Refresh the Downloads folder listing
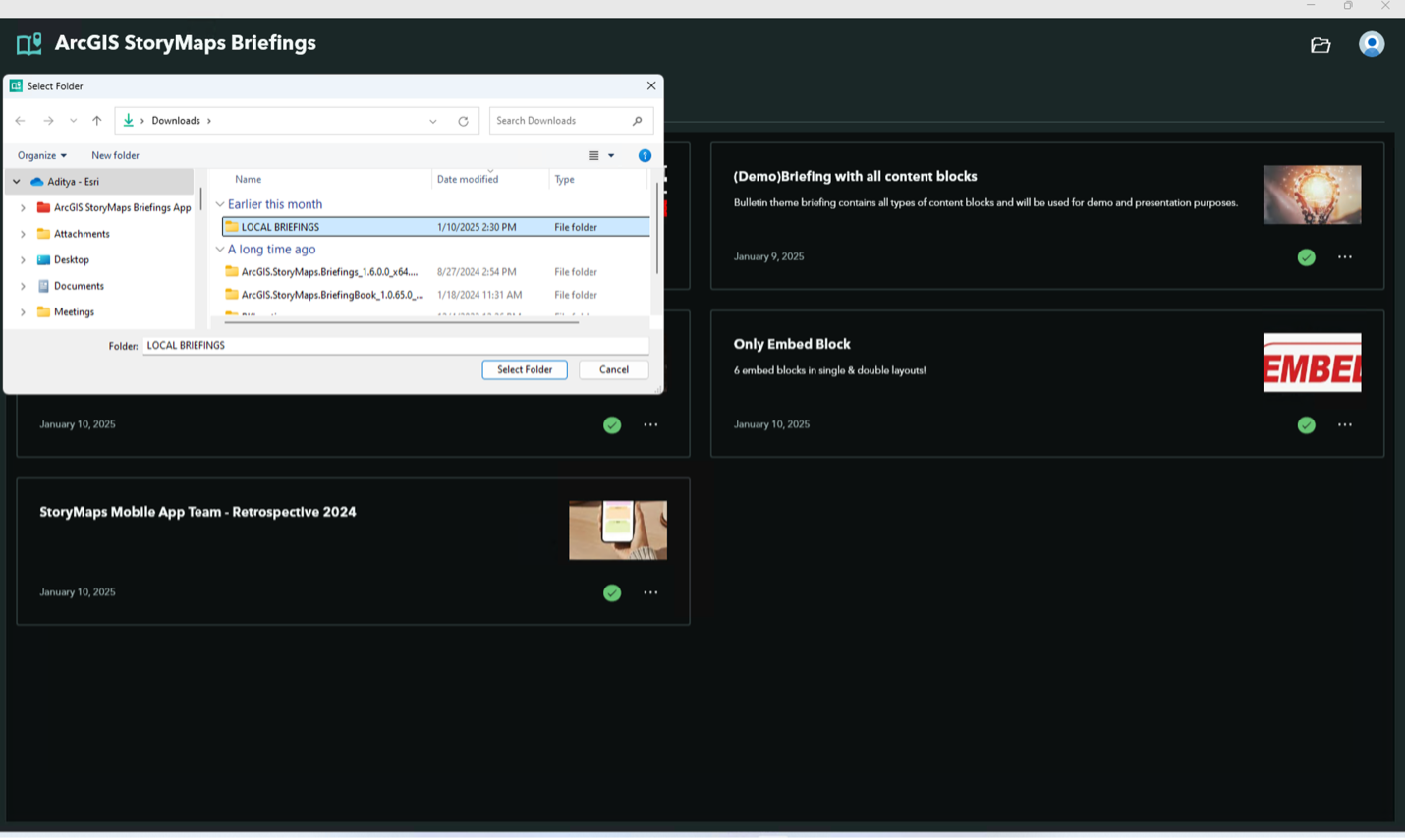 pyautogui.click(x=463, y=121)
